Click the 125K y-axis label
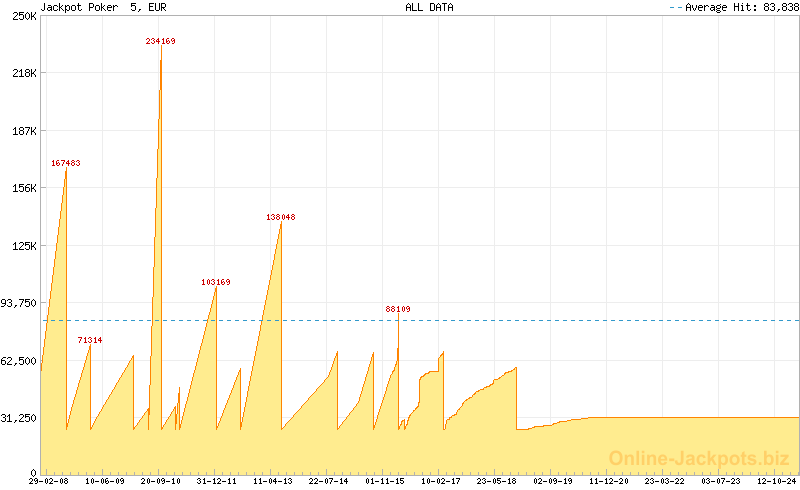Image resolution: width=800 pixels, height=490 pixels. point(22,246)
